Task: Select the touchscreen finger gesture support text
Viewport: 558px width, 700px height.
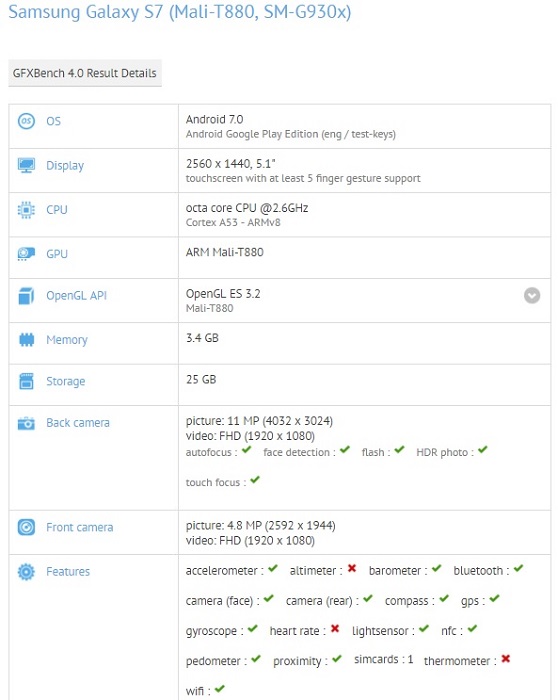Action: 303,178
